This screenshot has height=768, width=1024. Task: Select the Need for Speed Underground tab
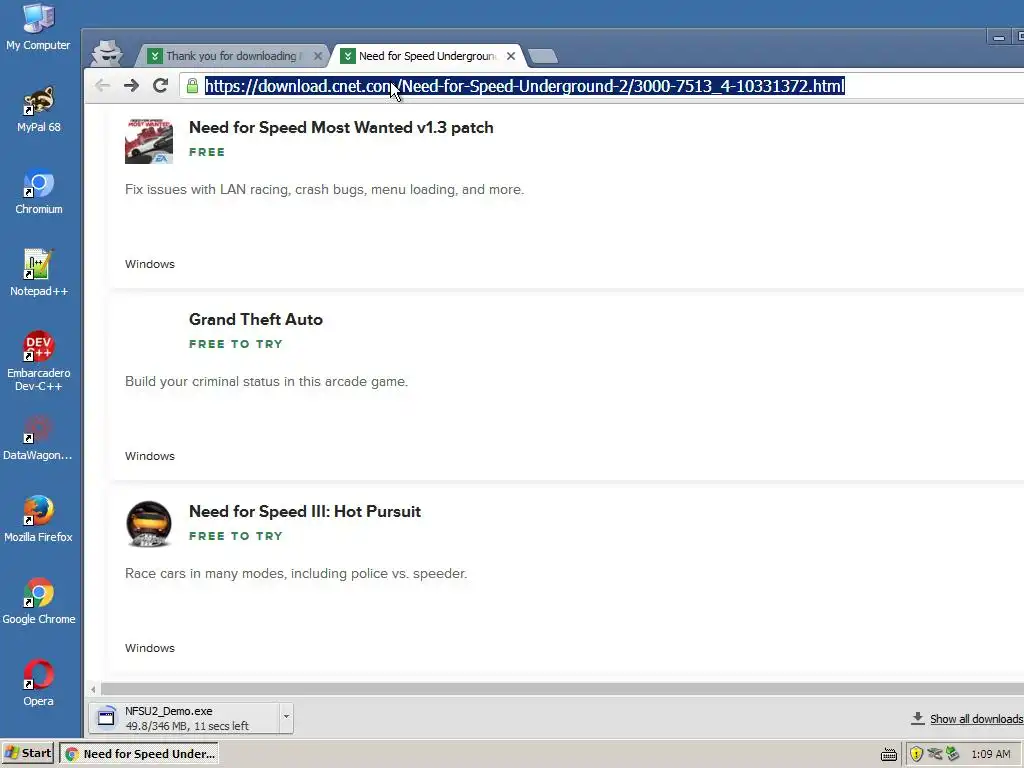click(x=426, y=56)
